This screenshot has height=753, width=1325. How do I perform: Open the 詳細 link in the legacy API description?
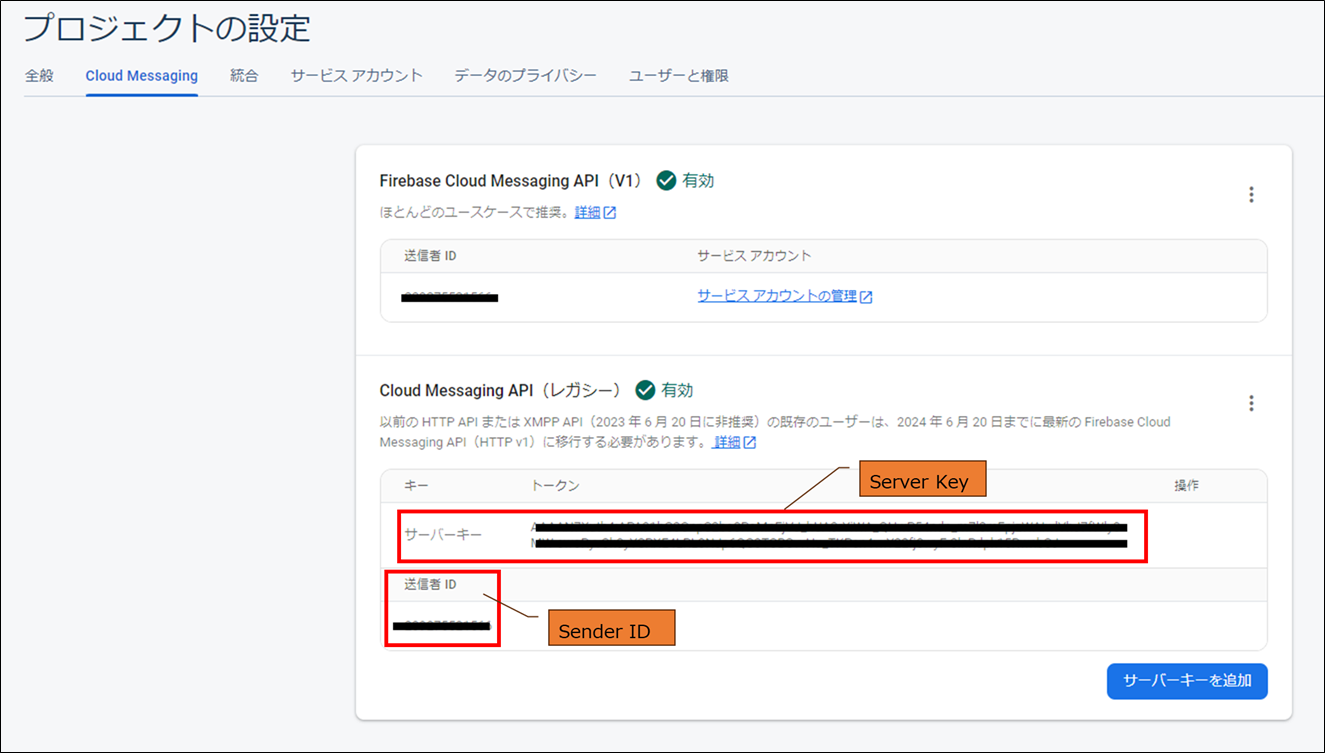pyautogui.click(x=726, y=442)
